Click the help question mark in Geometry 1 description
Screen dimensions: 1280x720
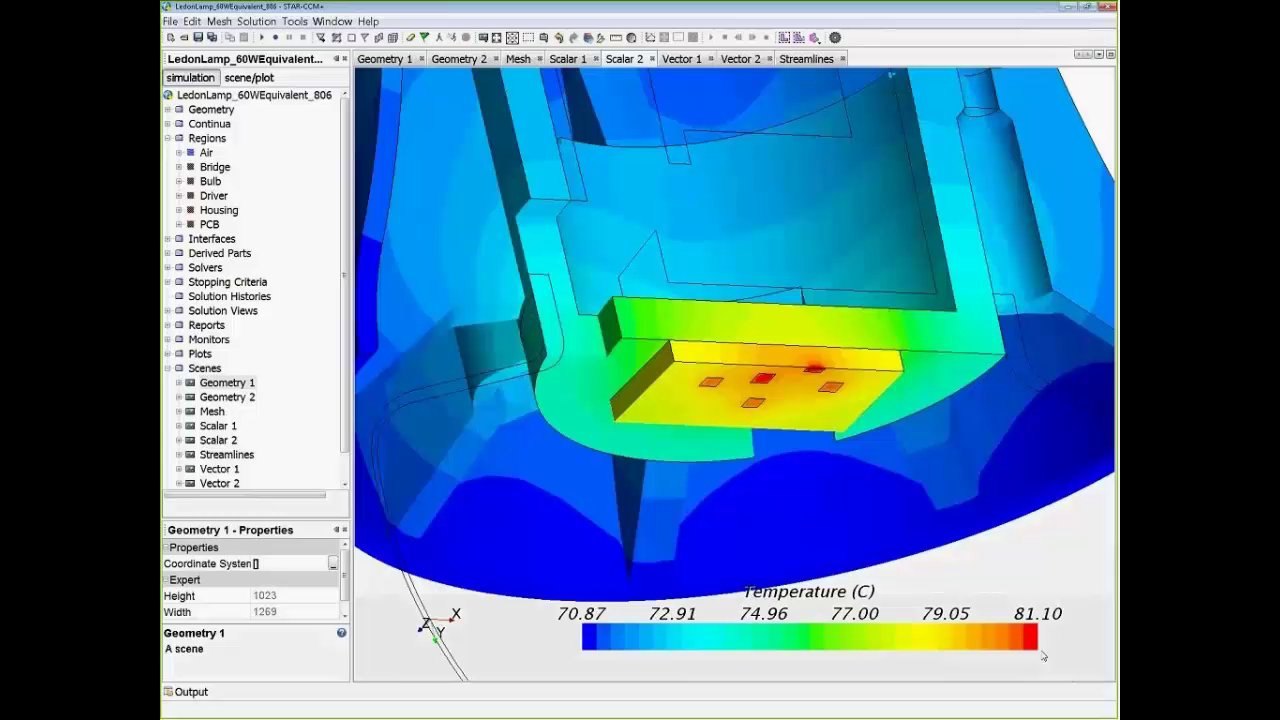click(x=341, y=633)
